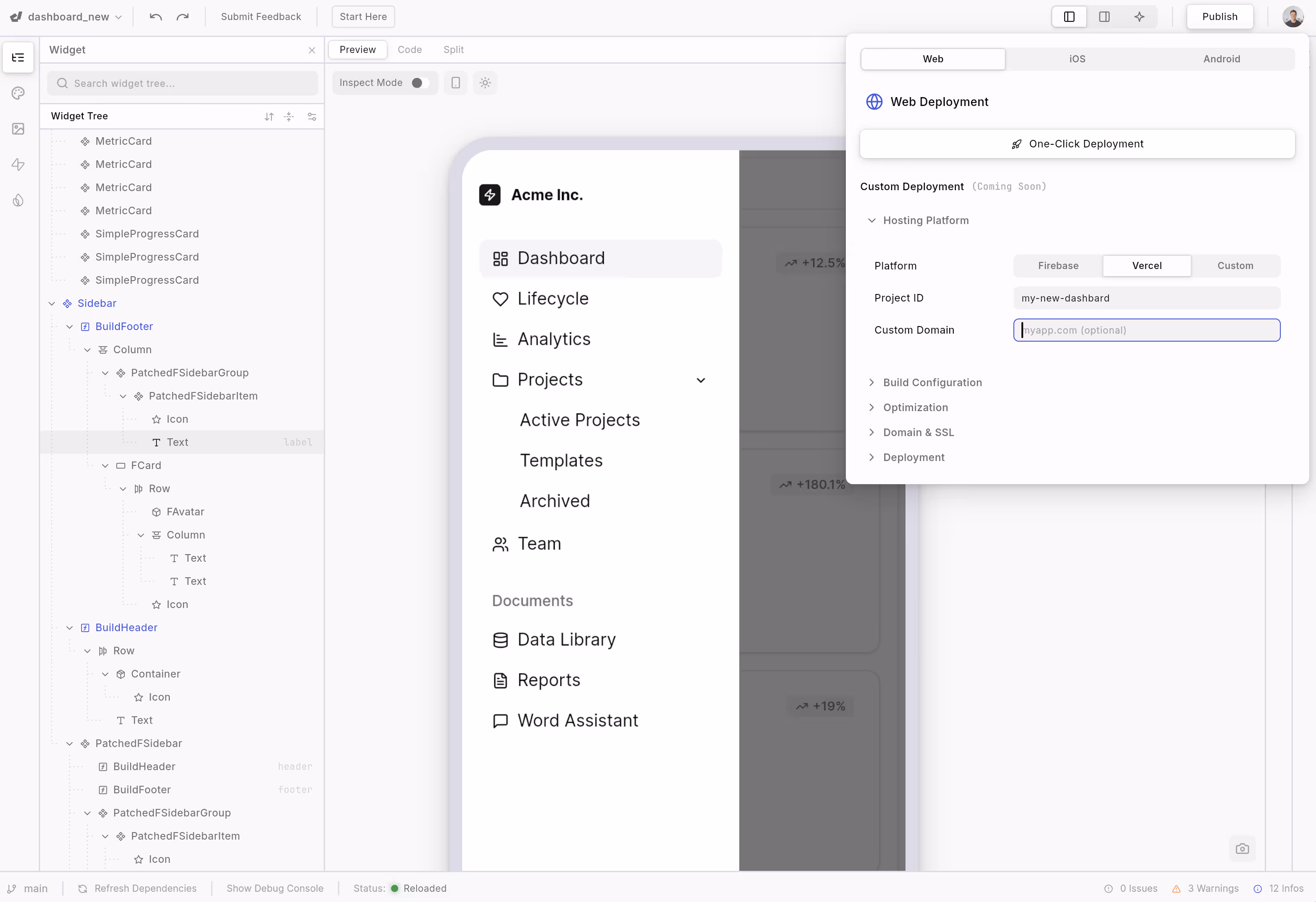Select the theme palette icon in left sidebar
This screenshot has width=1316, height=902.
[18, 93]
